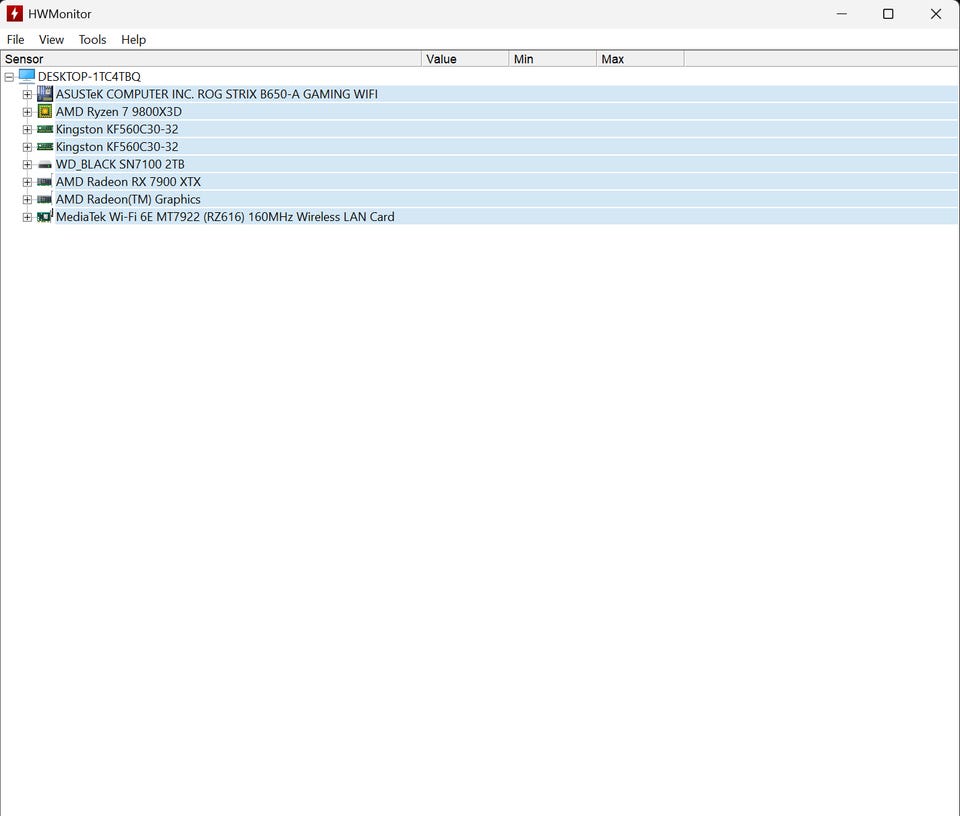960x816 pixels.
Task: Maximize the HWMonitor window
Action: pyautogui.click(x=888, y=13)
